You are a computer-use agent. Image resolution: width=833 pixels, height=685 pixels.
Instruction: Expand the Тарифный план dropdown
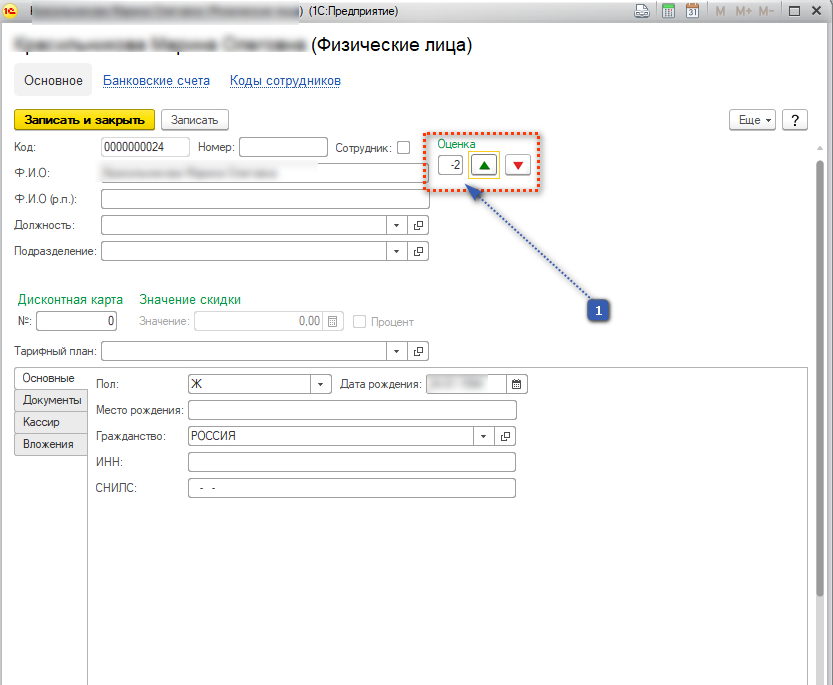[x=397, y=351]
